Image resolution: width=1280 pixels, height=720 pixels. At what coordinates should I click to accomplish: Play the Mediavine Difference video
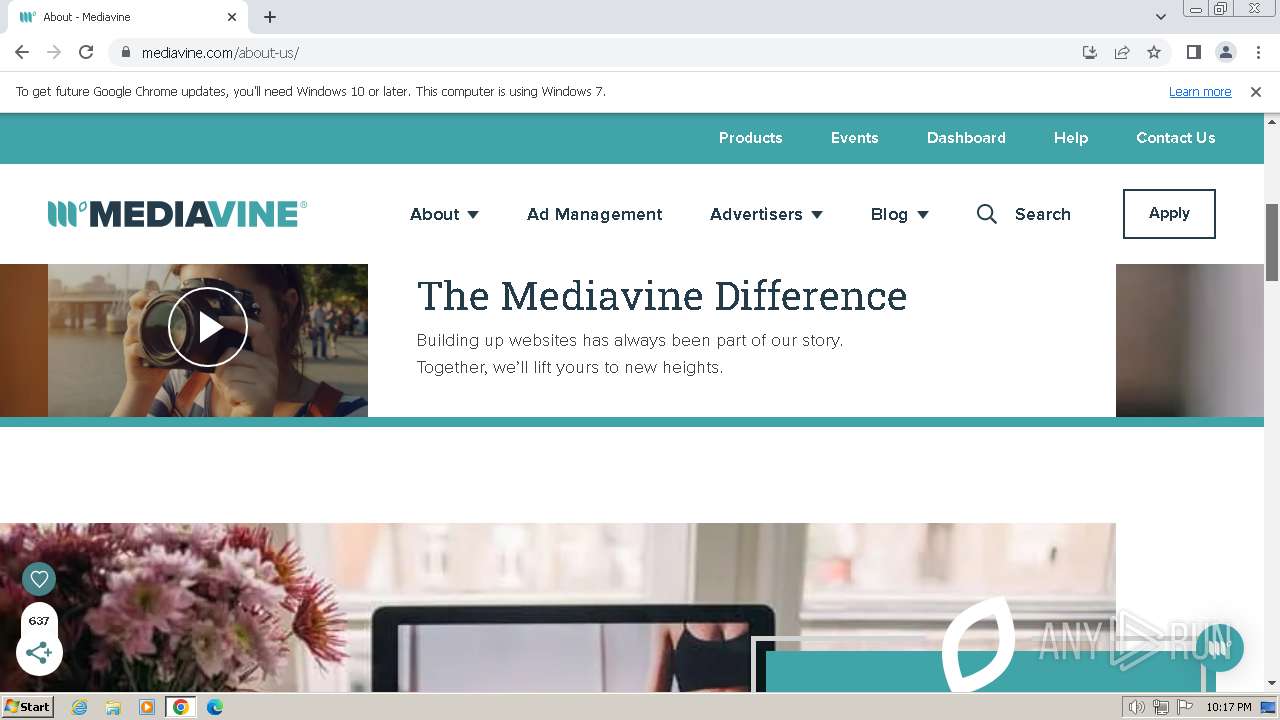click(208, 327)
